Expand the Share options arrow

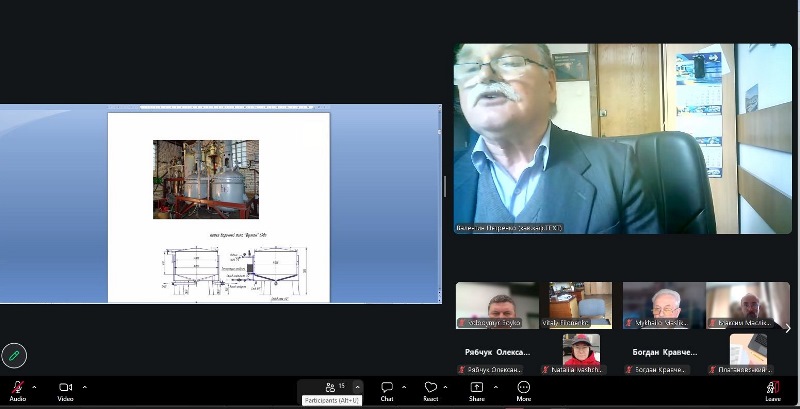click(493, 387)
